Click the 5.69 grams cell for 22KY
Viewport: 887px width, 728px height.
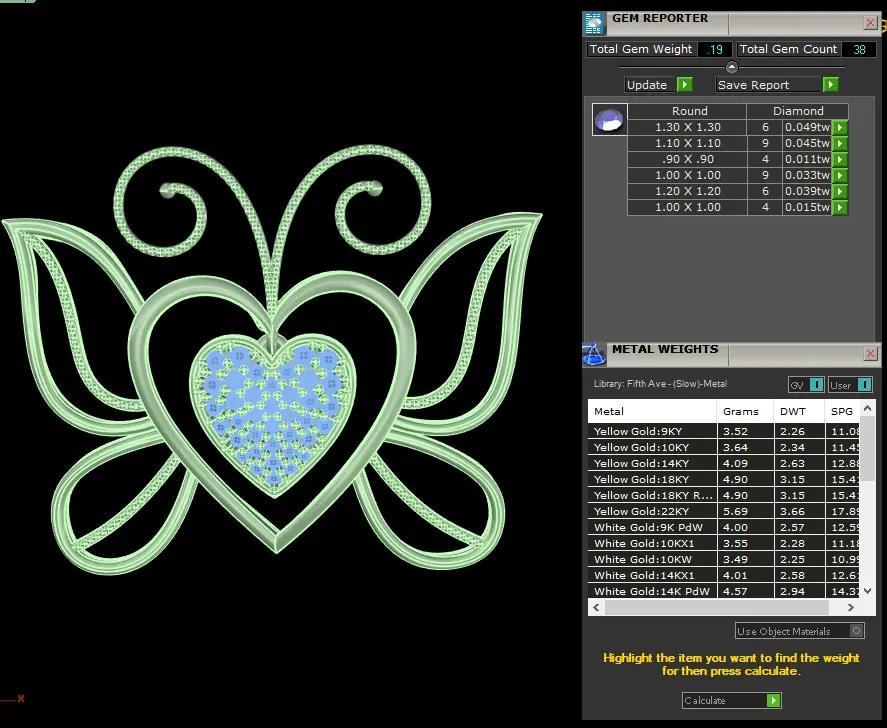click(x=745, y=511)
